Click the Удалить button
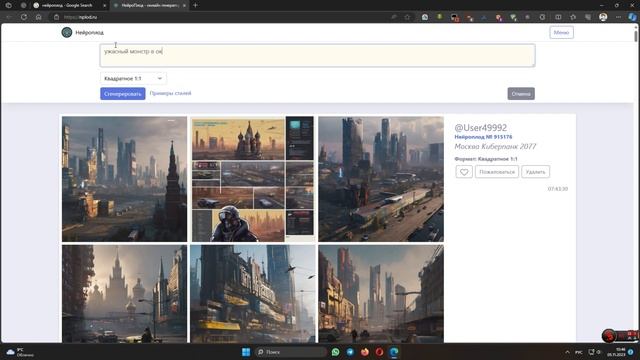The height and width of the screenshot is (360, 640). pyautogui.click(x=536, y=172)
